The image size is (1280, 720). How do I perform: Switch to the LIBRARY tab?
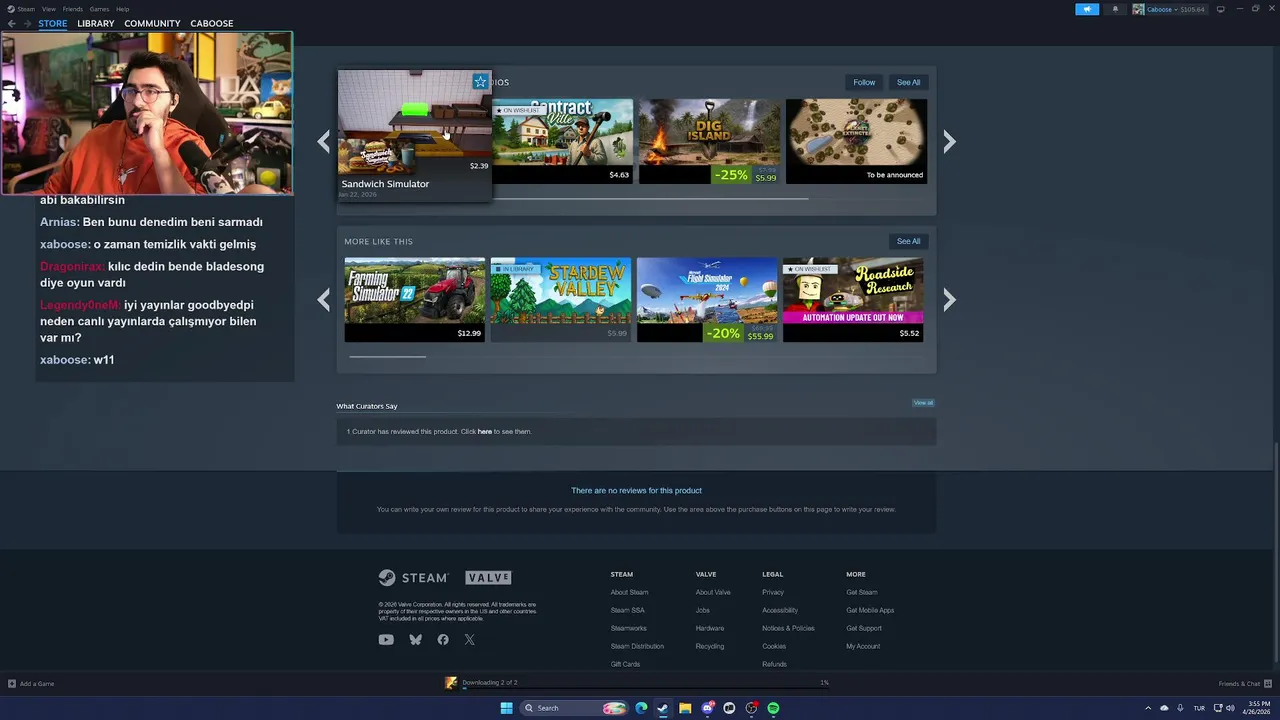pyautogui.click(x=96, y=23)
